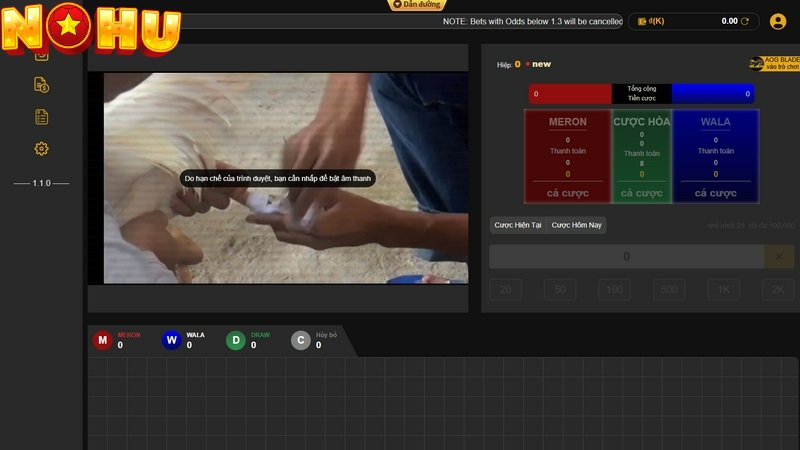This screenshot has height=450, width=800.
Task: Open the transaction document icon in sidebar
Action: click(41, 85)
